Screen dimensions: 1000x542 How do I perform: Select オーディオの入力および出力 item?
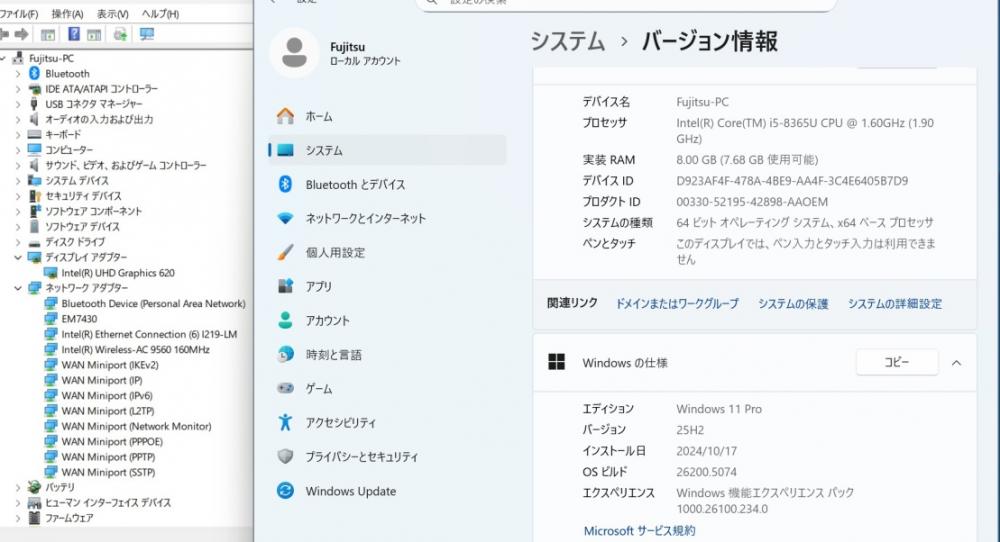point(99,119)
